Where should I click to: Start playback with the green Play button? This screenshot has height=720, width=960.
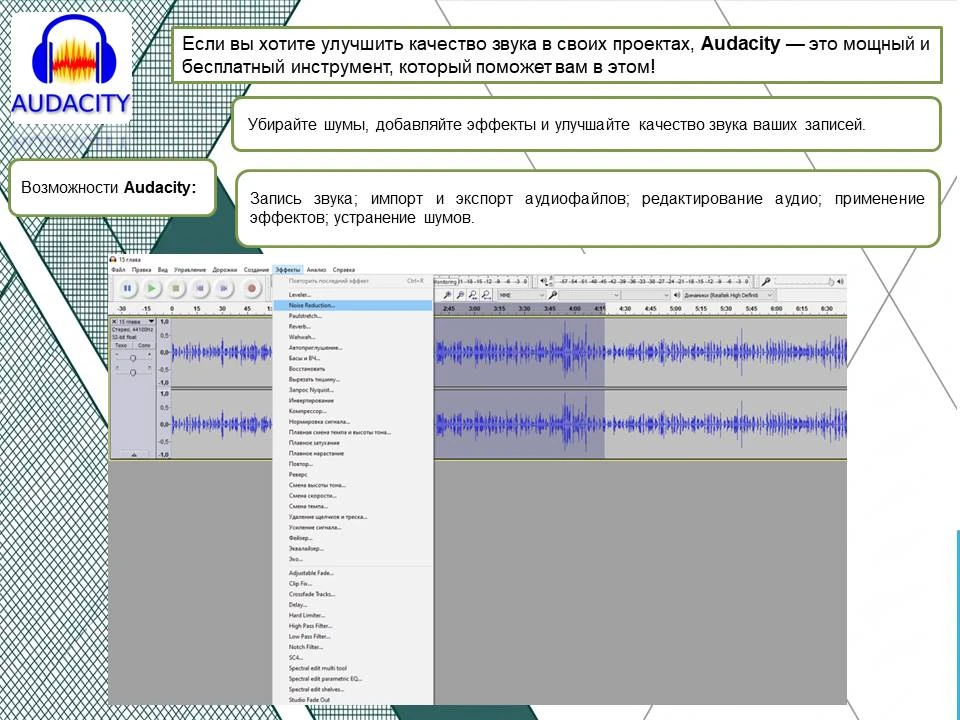(x=151, y=288)
